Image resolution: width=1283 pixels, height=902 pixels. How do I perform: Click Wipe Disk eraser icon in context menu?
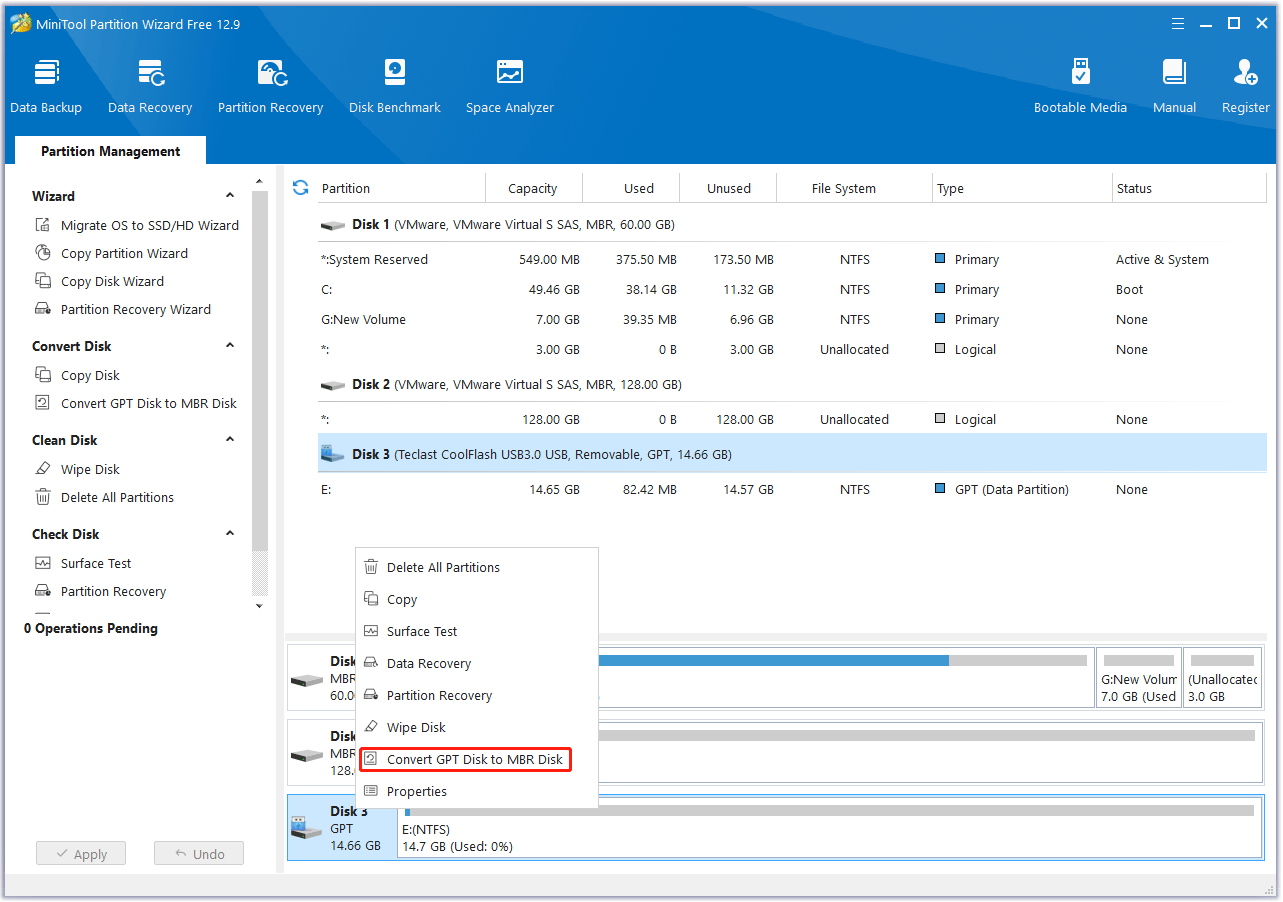pos(371,727)
